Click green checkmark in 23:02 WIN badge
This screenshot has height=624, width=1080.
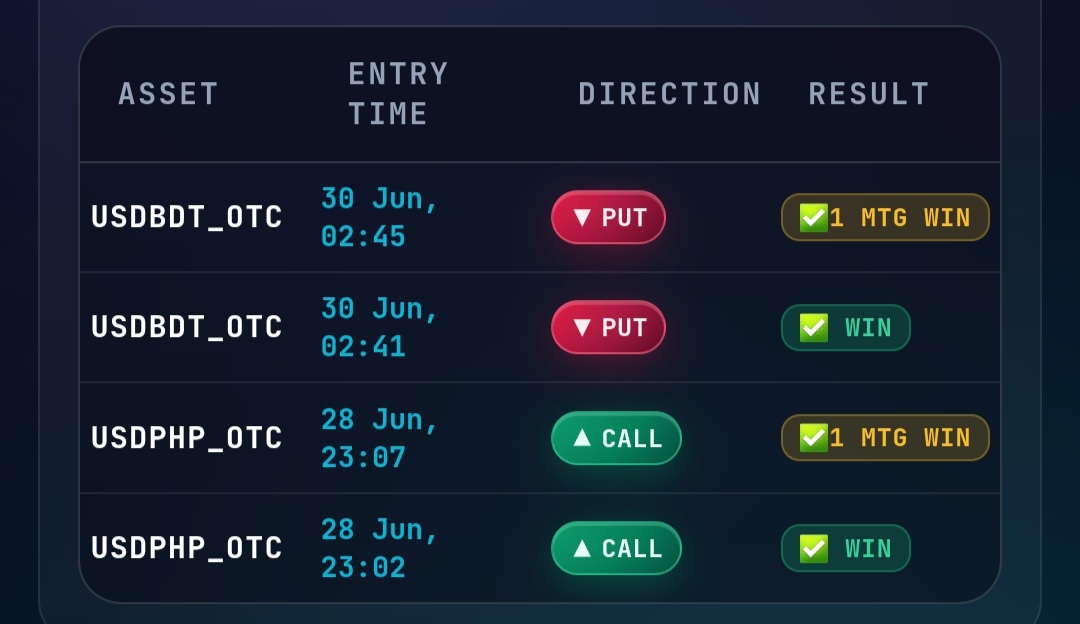tap(813, 549)
